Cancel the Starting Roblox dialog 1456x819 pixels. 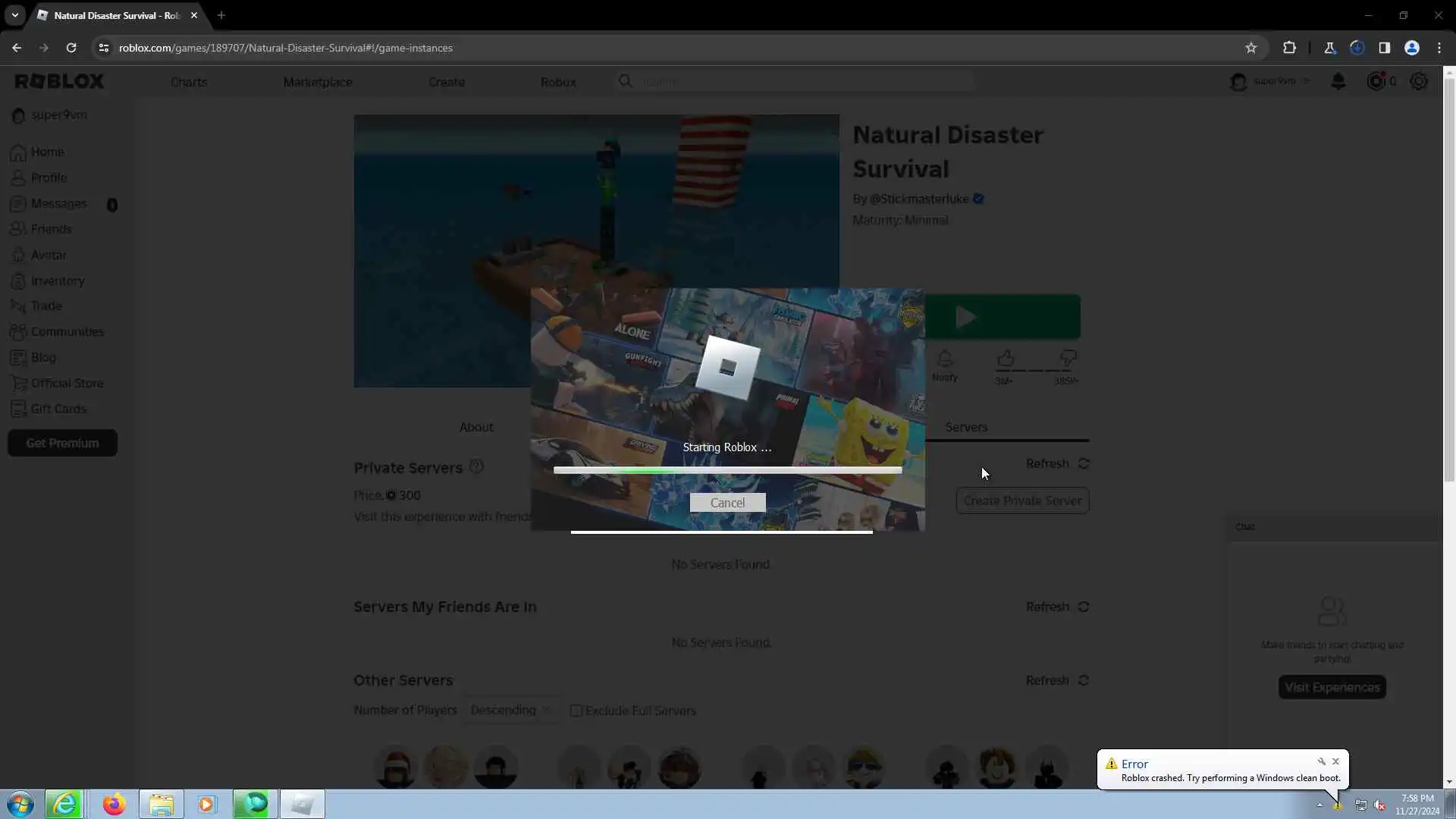pyautogui.click(x=727, y=503)
